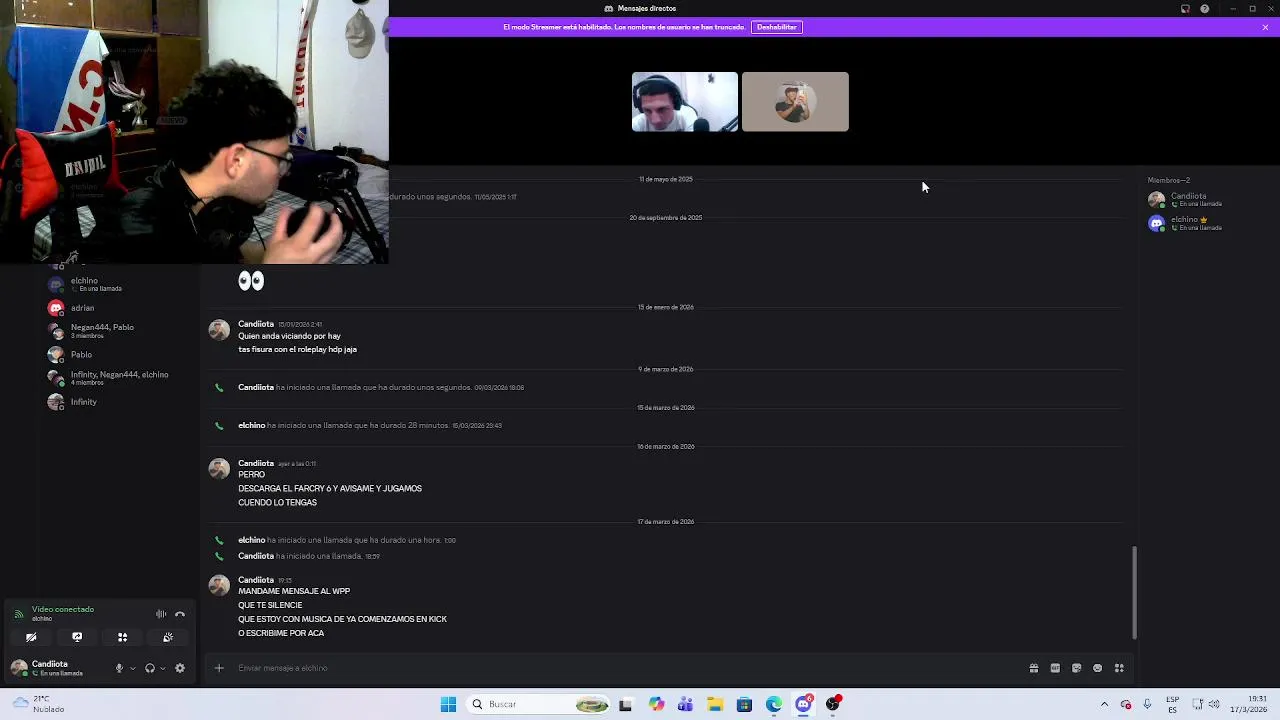
Task: Expand headphone output options arrow
Action: pyautogui.click(x=163, y=668)
